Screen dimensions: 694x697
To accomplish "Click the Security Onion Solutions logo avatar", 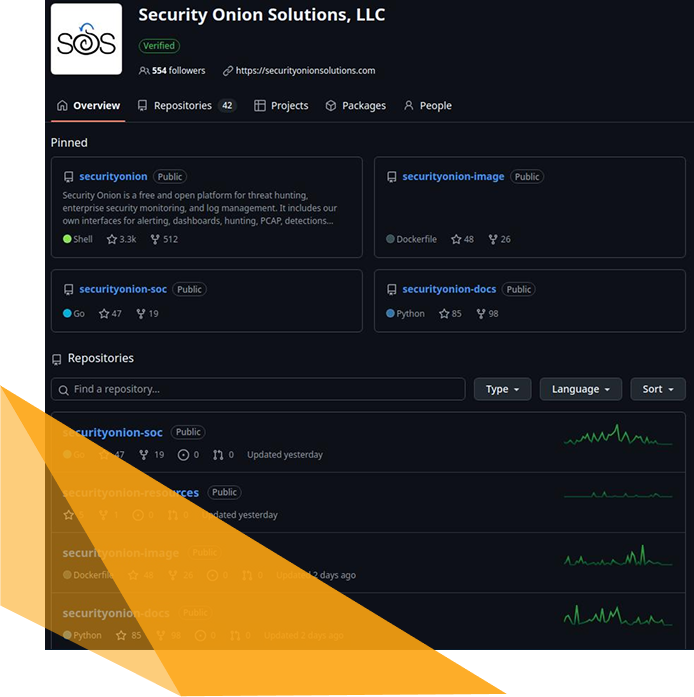I will pos(86,39).
